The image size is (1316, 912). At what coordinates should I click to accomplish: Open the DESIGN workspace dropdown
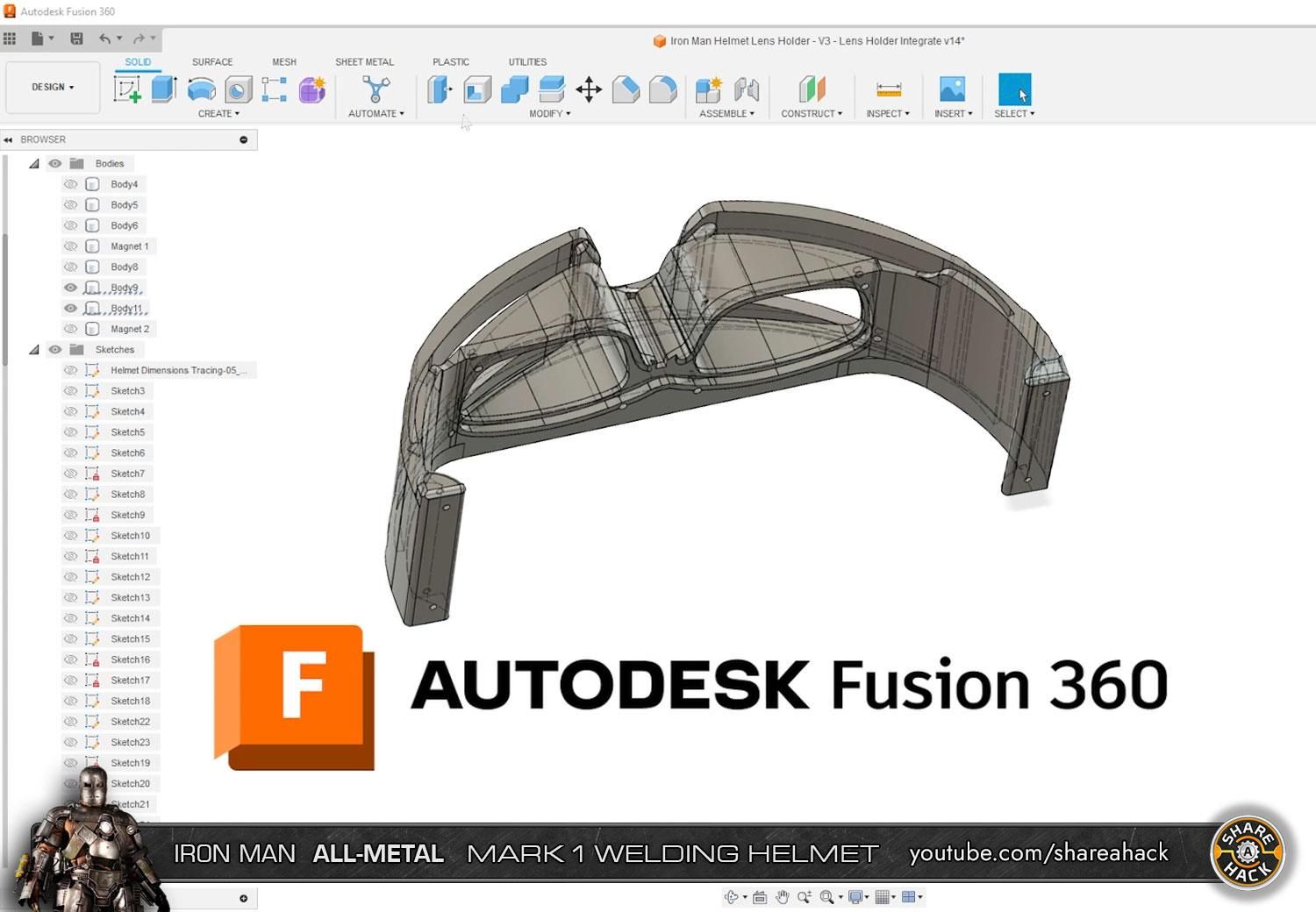pyautogui.click(x=53, y=87)
